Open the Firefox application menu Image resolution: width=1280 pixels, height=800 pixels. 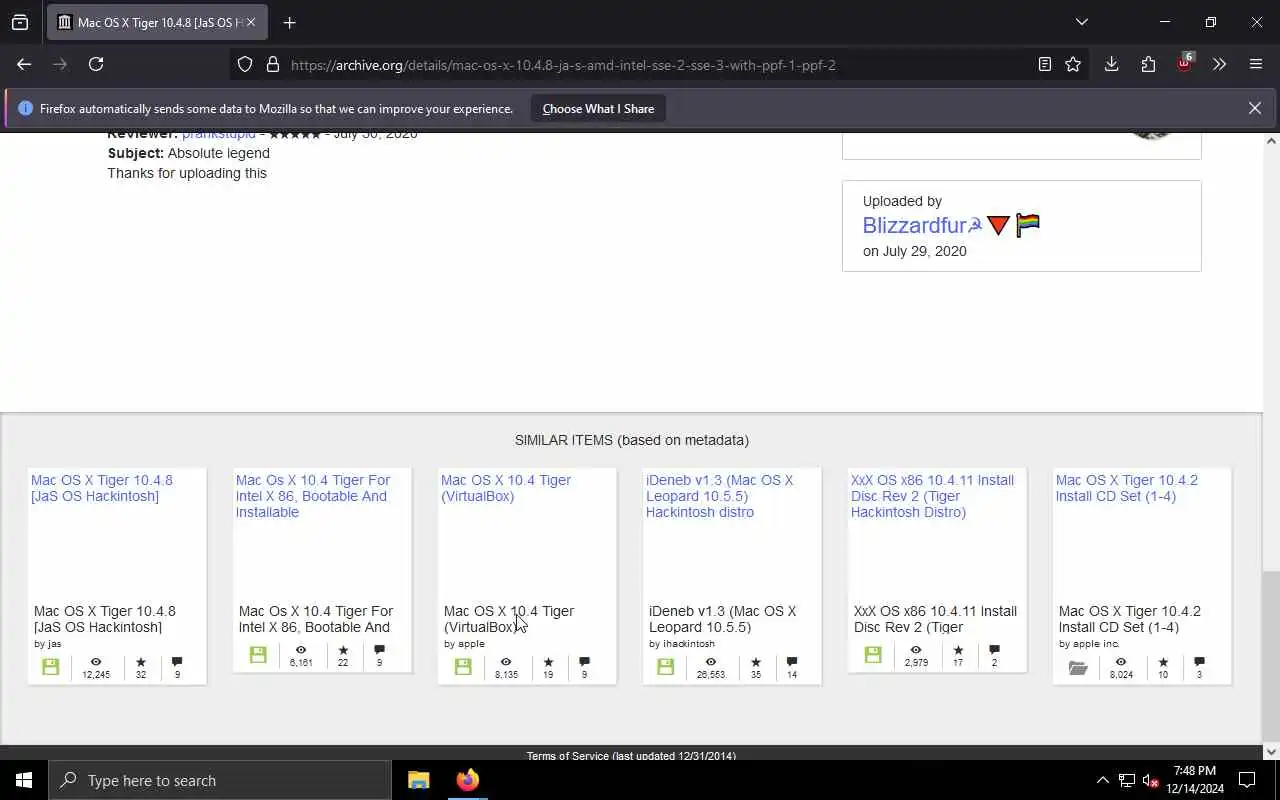click(1256, 64)
